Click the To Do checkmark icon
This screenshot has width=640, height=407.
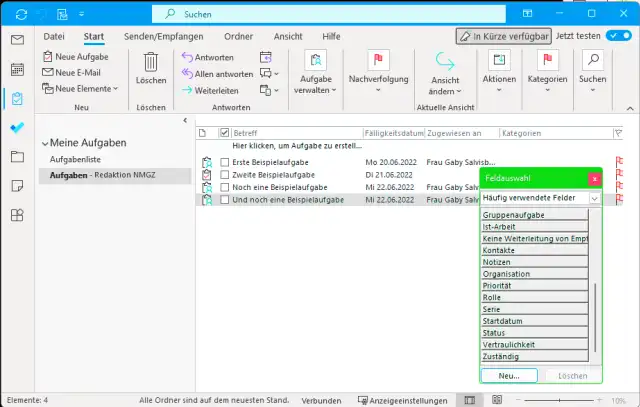(x=17, y=128)
